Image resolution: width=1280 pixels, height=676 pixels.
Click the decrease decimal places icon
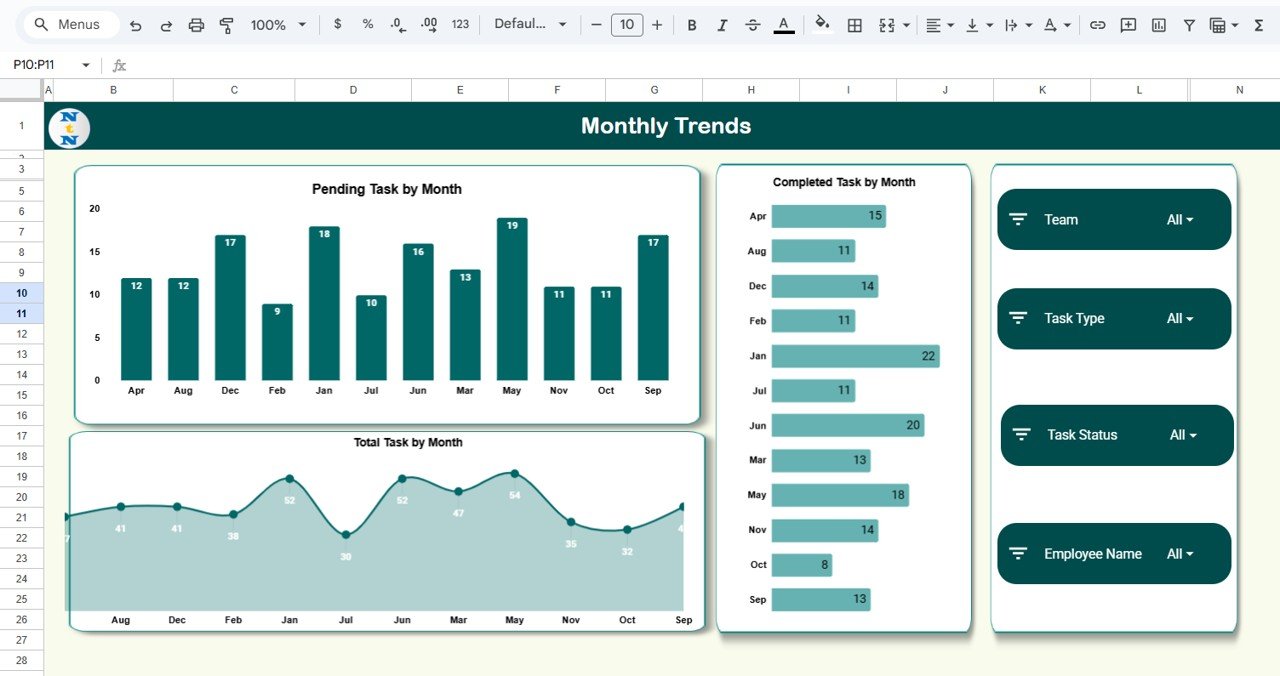pos(396,24)
